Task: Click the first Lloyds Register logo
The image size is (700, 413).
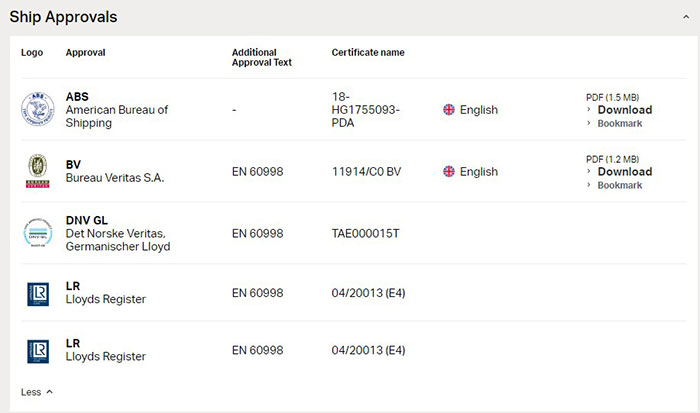Action: click(x=38, y=294)
